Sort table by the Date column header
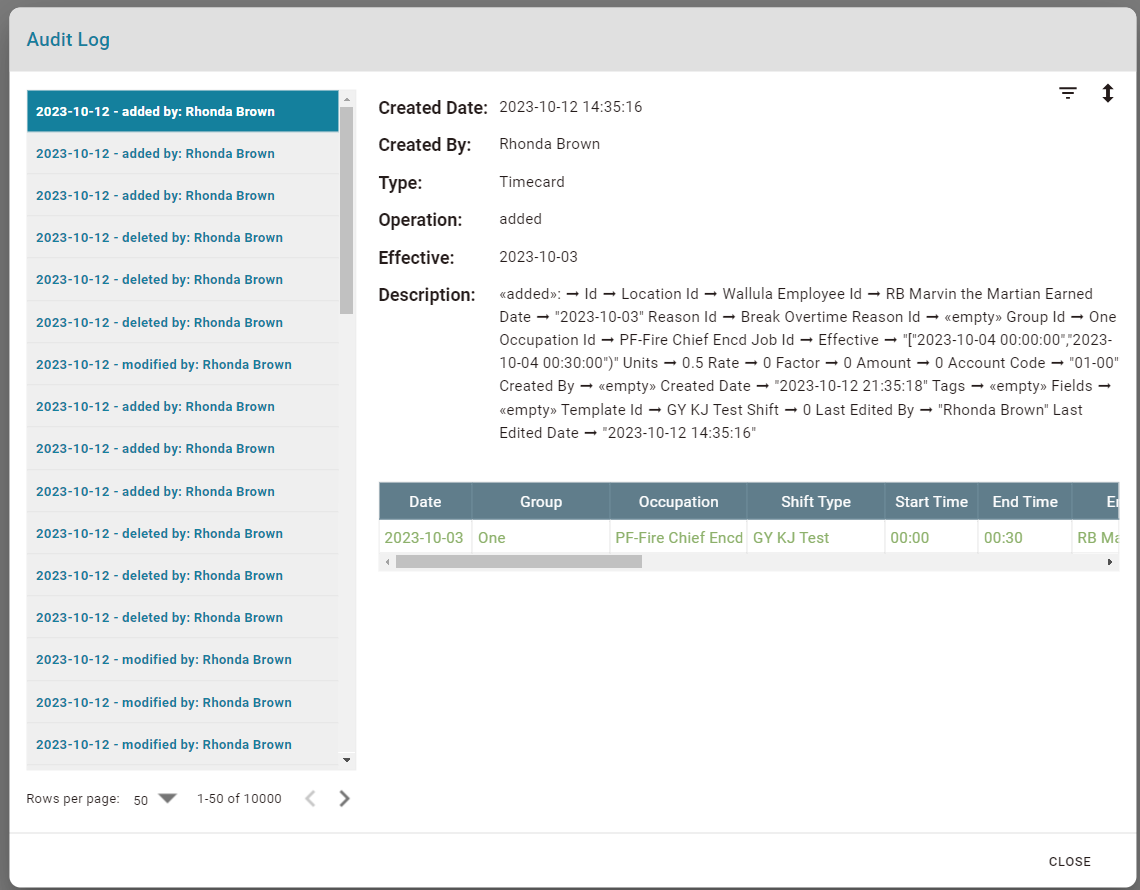Screen dimensions: 1140x890 425,502
